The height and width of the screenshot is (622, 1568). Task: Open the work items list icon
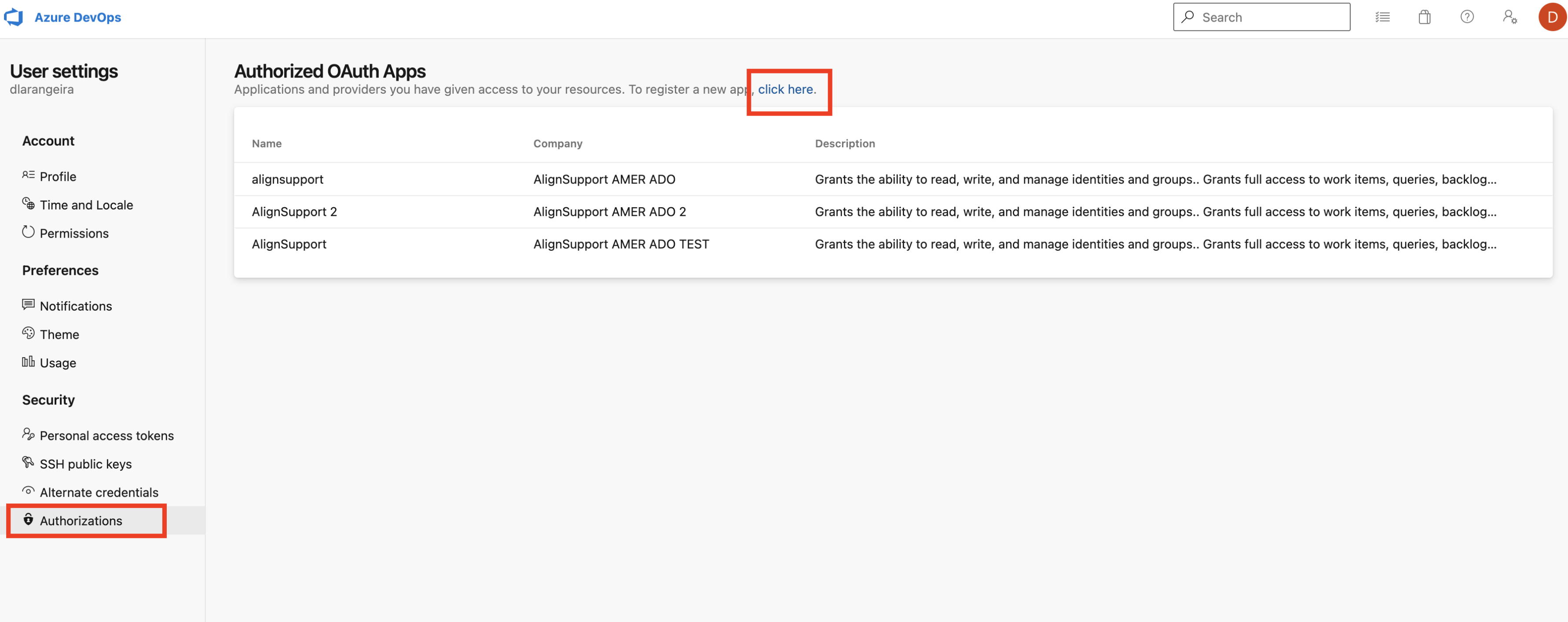tap(1382, 17)
